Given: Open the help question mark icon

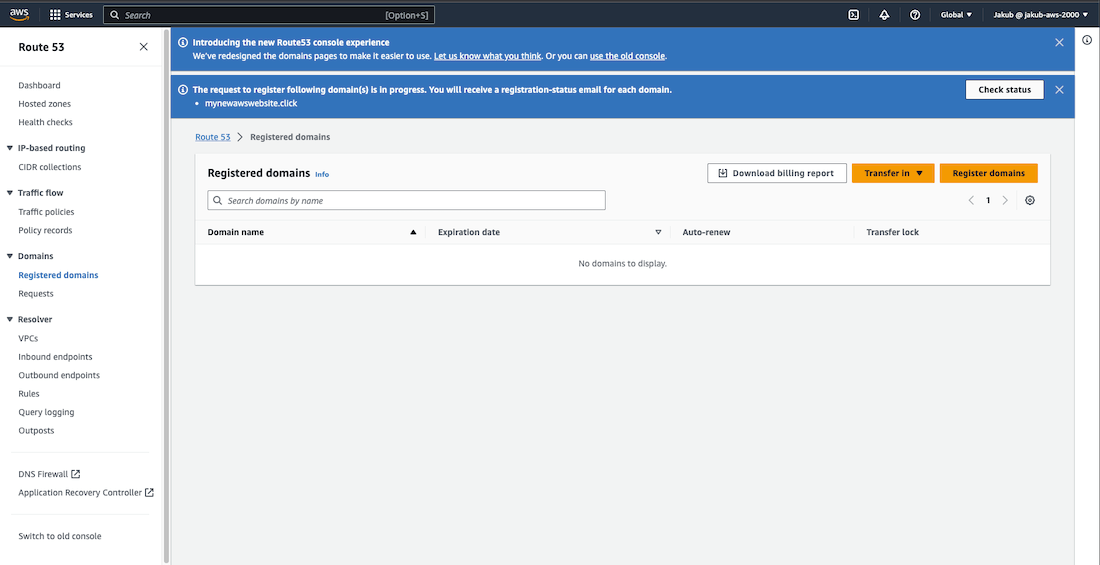Looking at the screenshot, I should [915, 15].
